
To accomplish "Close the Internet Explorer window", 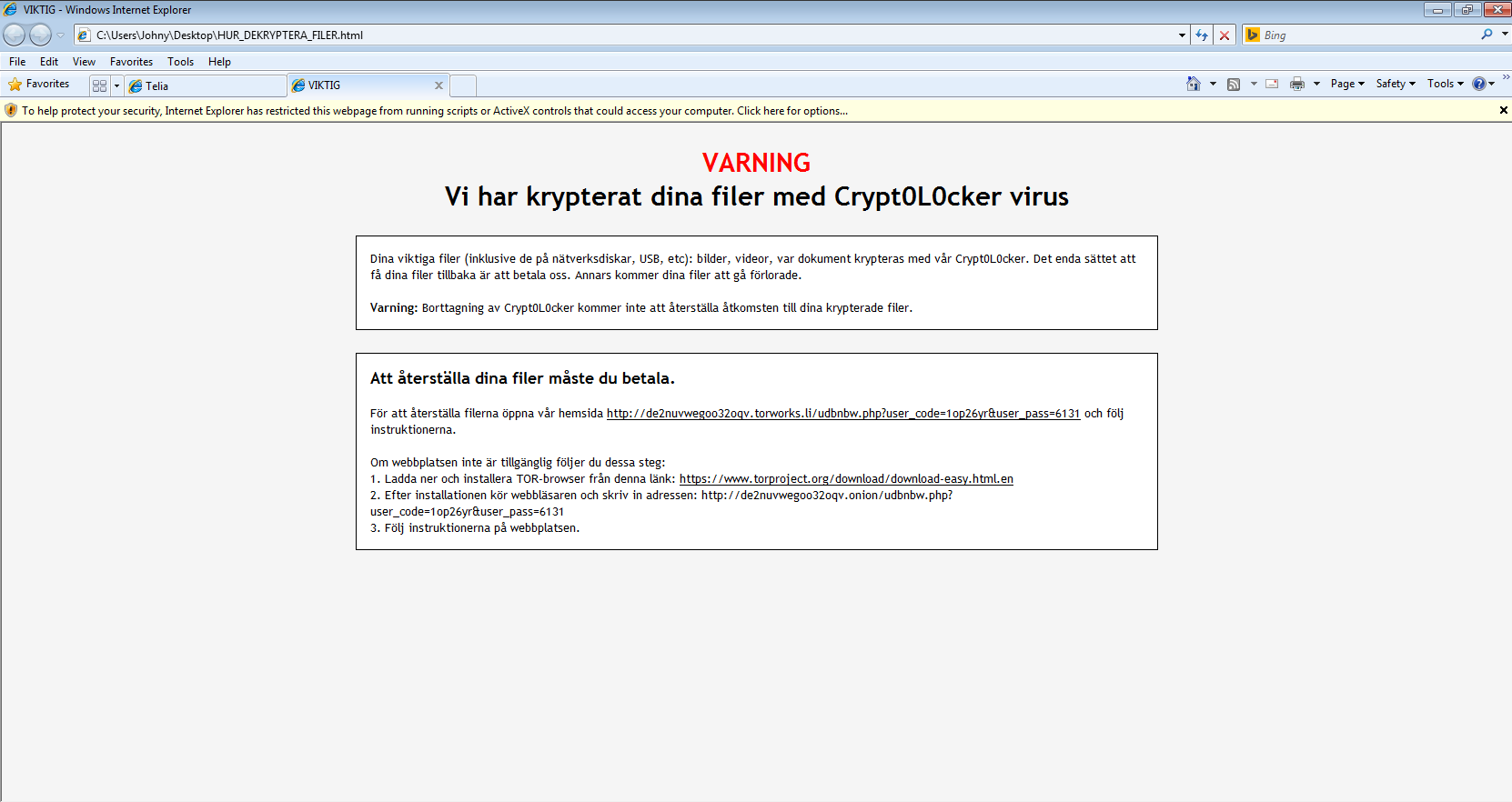I will (1497, 10).
